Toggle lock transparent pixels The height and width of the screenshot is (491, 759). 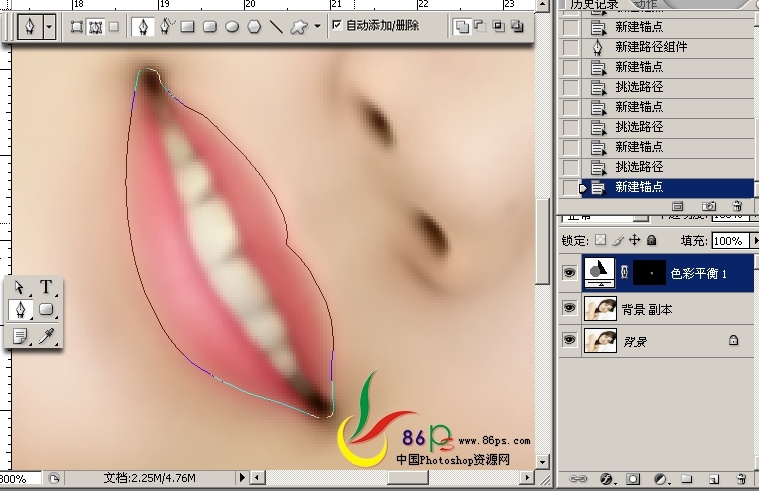pyautogui.click(x=601, y=240)
